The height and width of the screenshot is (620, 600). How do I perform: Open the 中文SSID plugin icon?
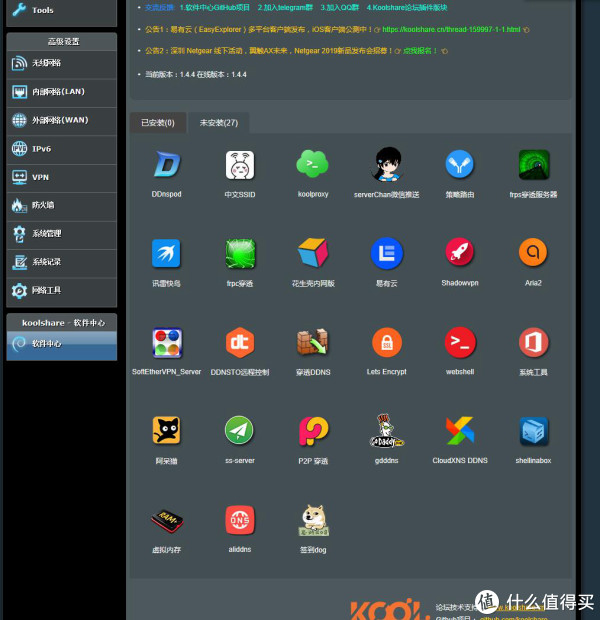point(240,164)
